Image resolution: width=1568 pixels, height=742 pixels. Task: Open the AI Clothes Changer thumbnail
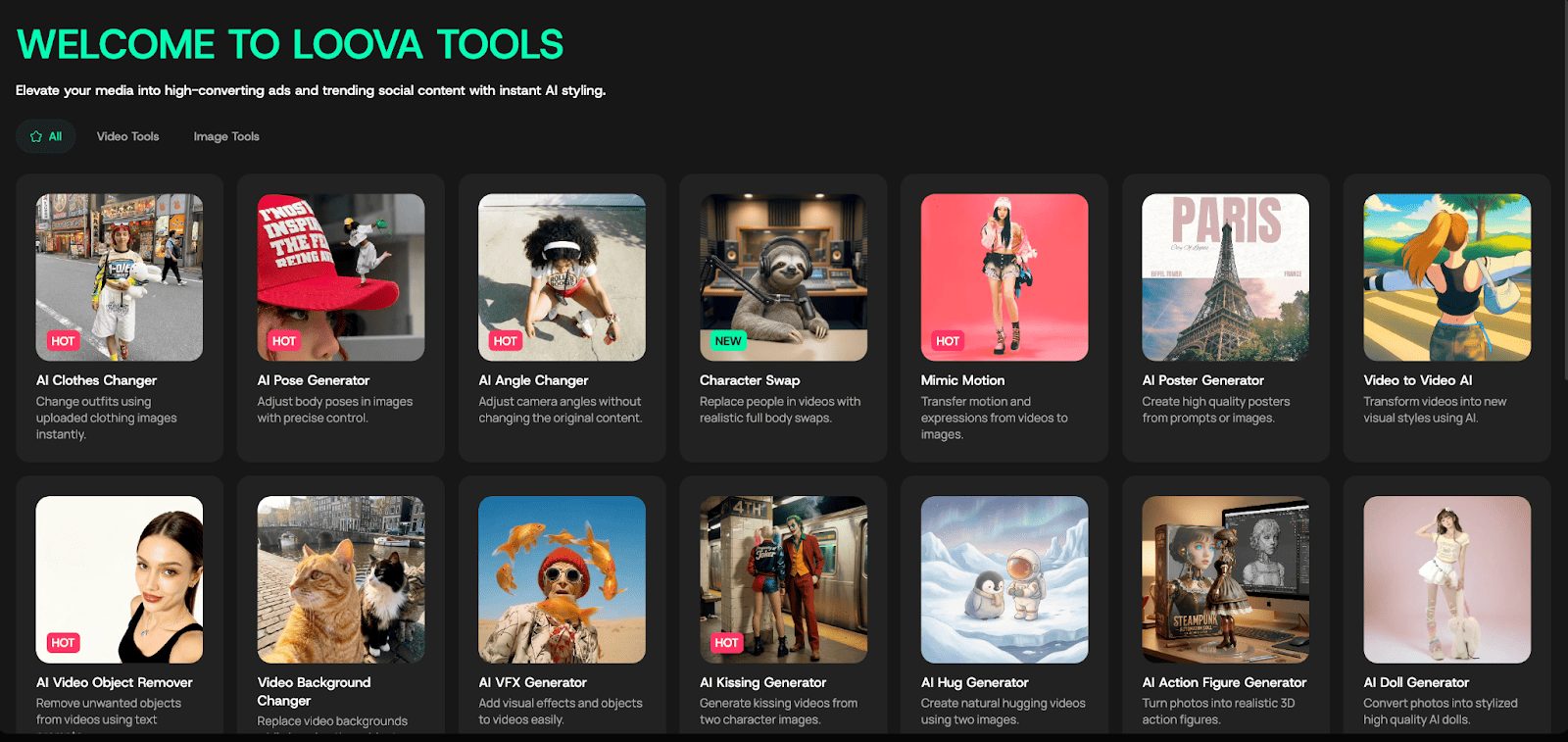120,276
